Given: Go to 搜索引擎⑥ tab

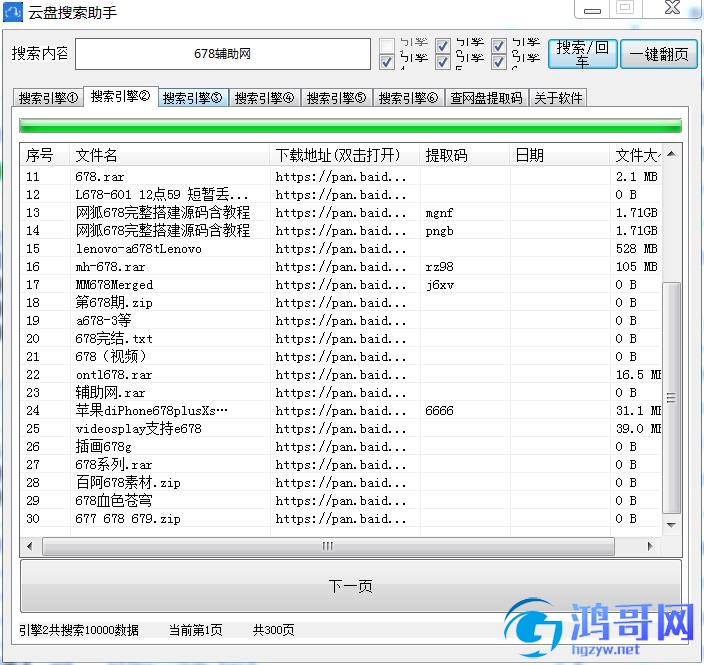Looking at the screenshot, I should (408, 98).
